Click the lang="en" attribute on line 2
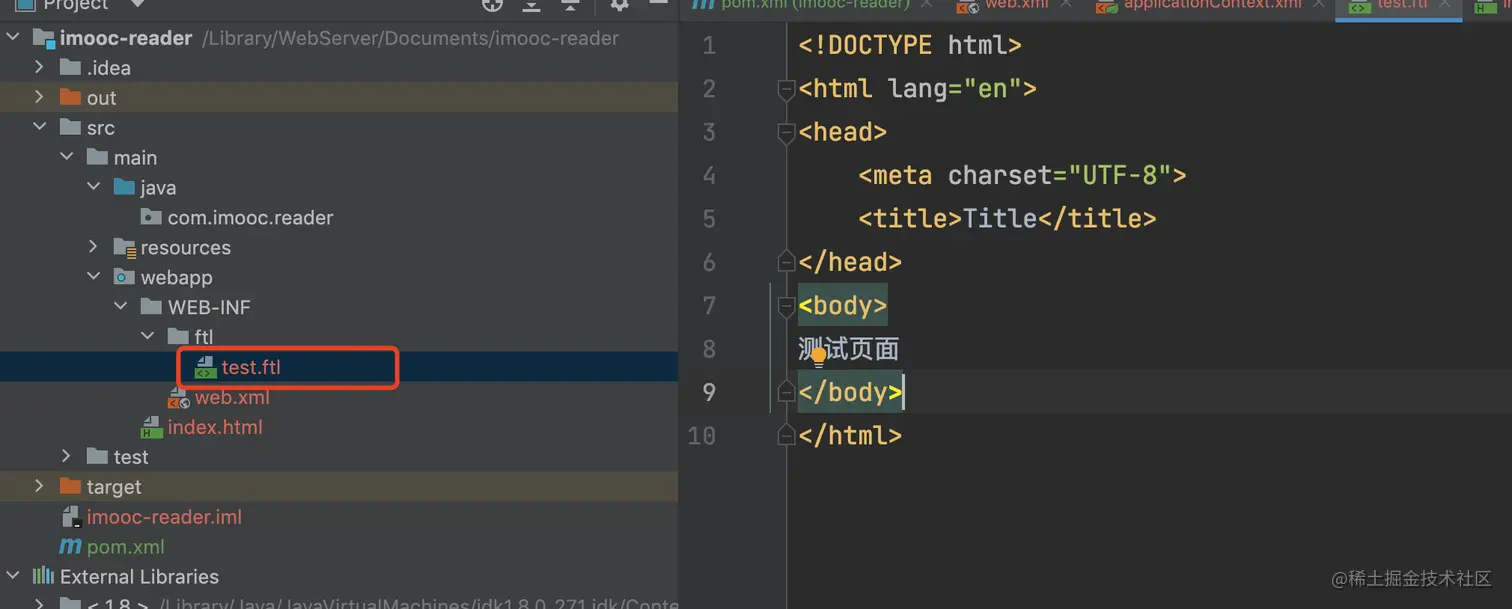The image size is (1512, 609). tap(954, 89)
